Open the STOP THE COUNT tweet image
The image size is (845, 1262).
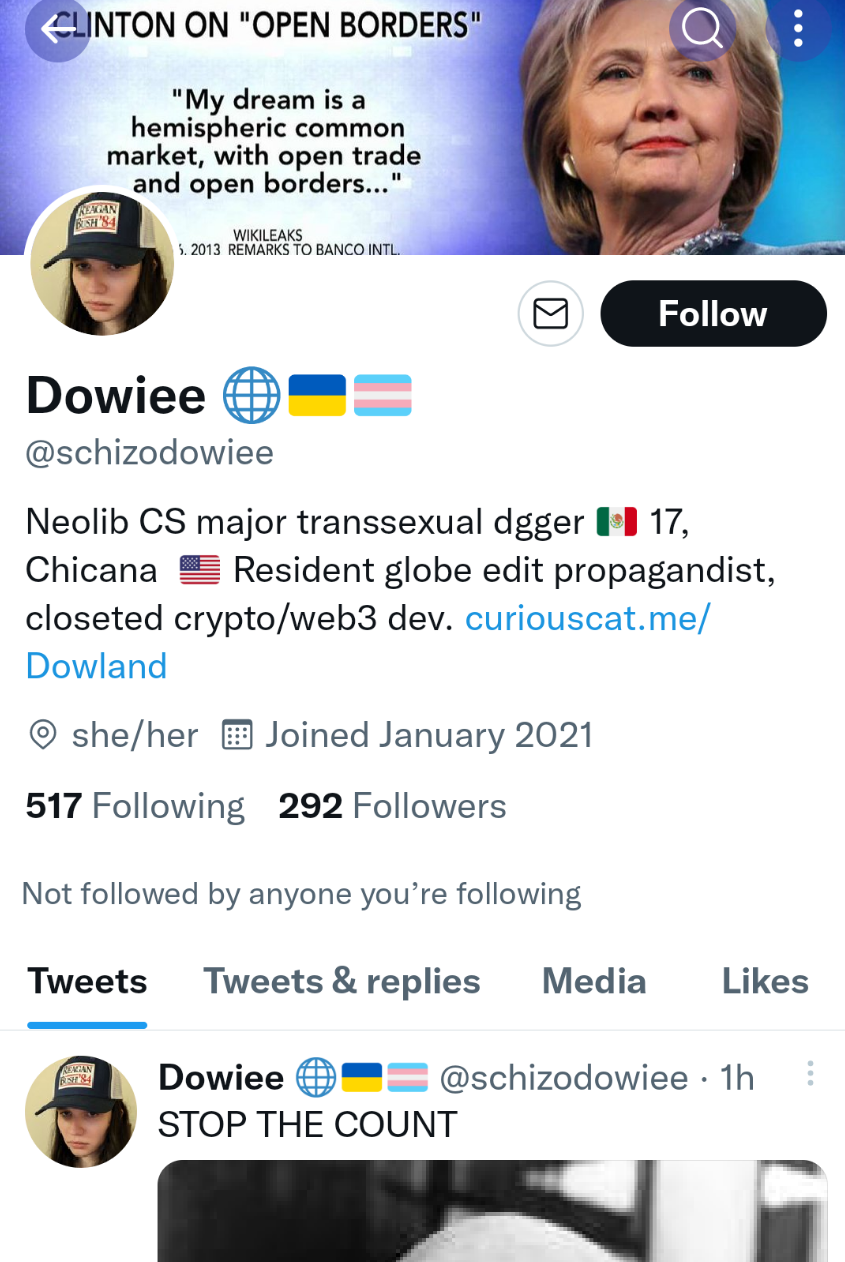click(492, 1211)
